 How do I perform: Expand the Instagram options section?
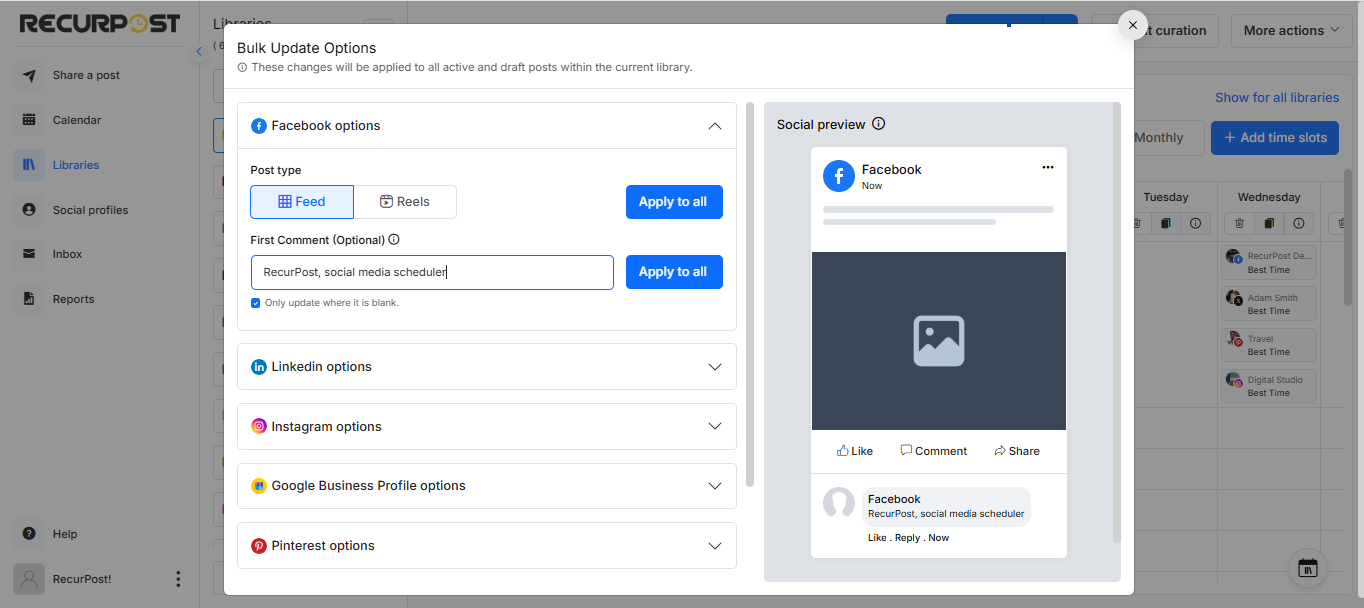(487, 427)
